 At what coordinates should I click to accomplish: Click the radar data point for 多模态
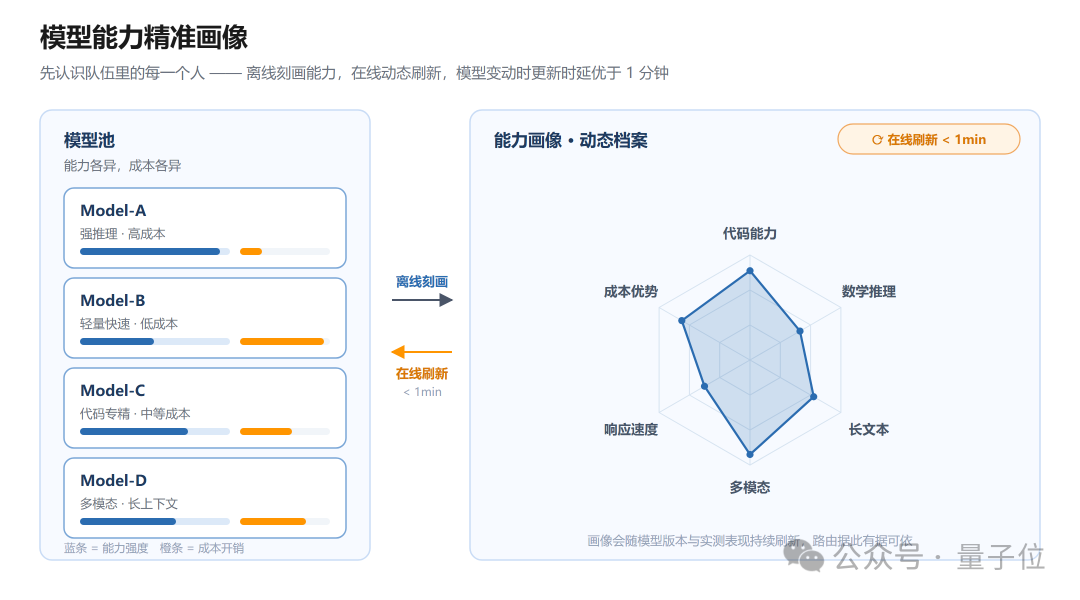pyautogui.click(x=750, y=454)
